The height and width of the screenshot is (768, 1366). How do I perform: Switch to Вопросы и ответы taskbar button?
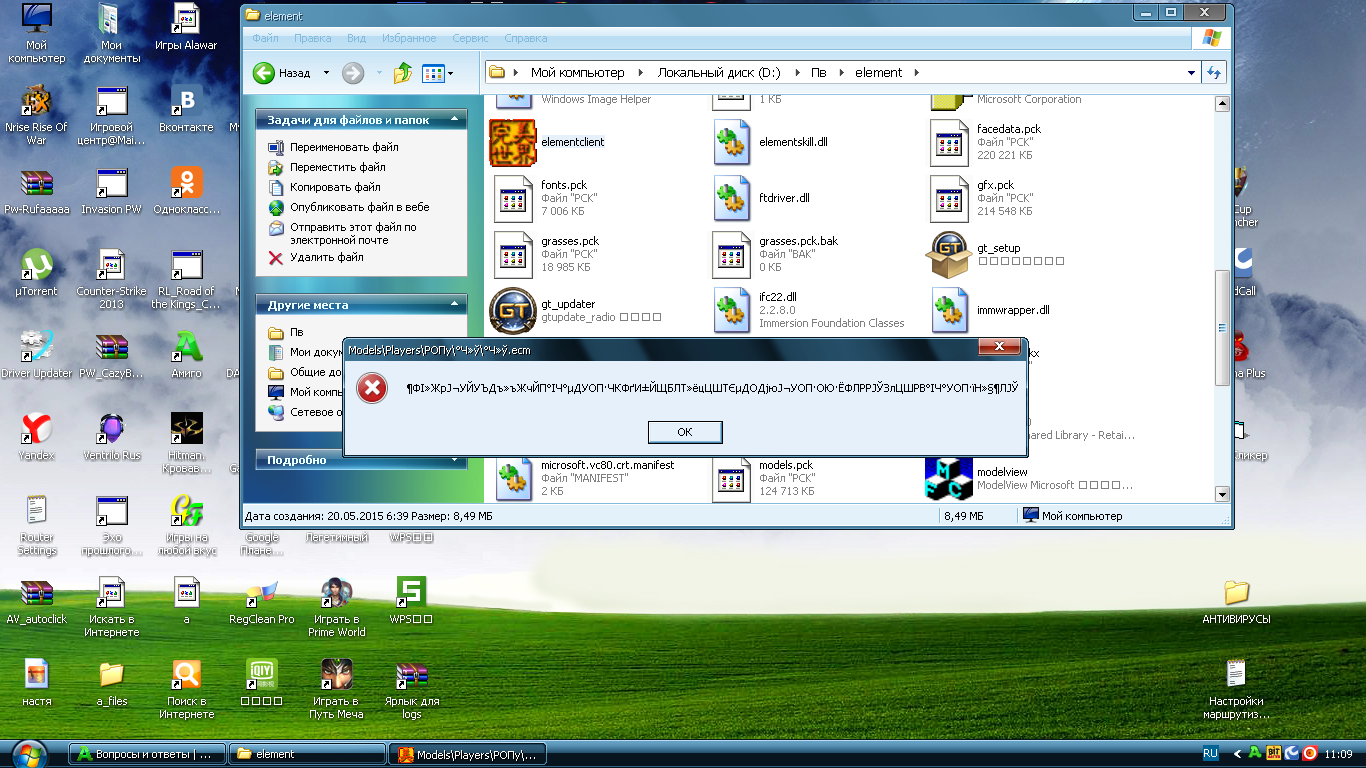pos(146,754)
